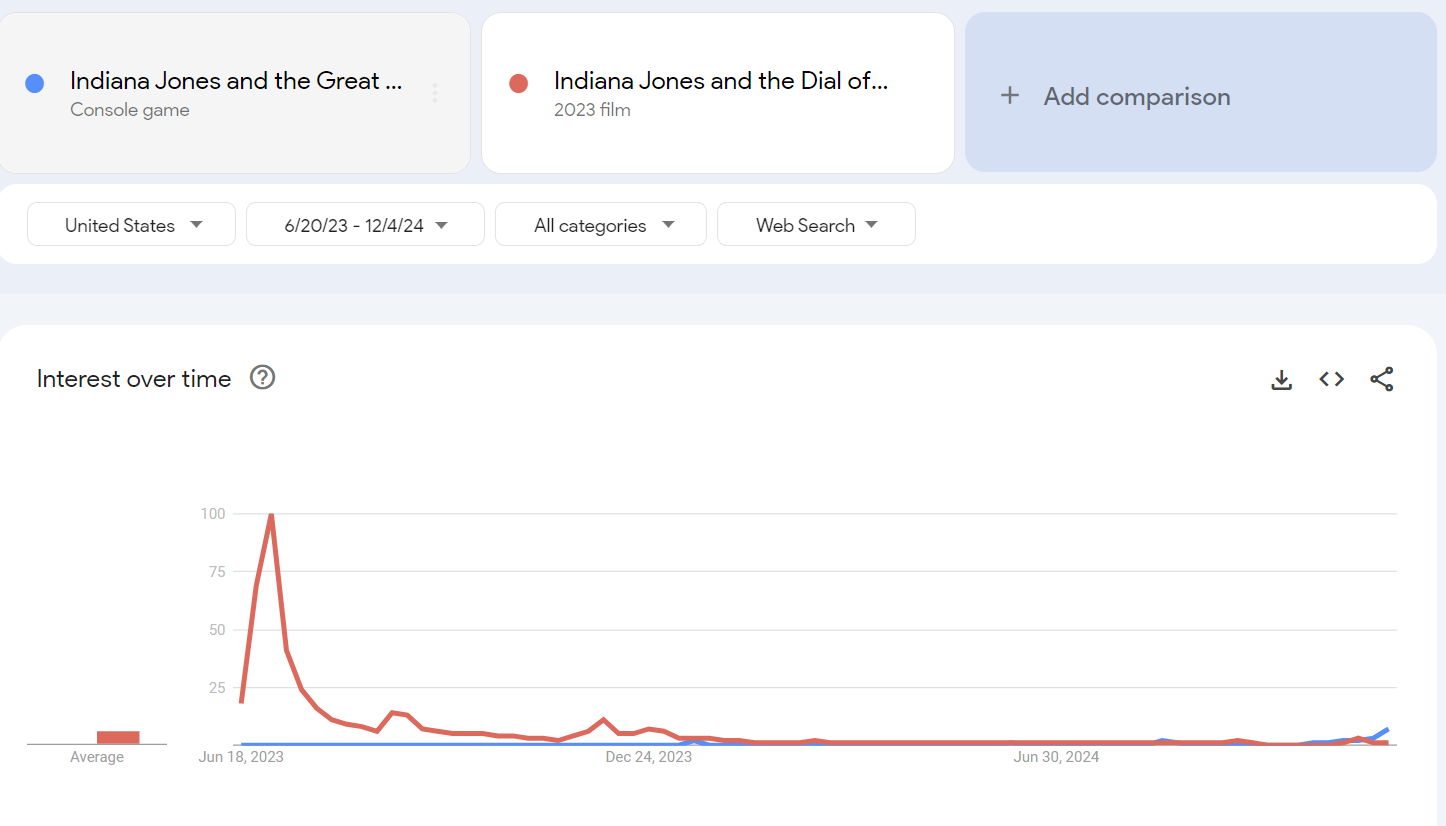Click the Dec 24, 2023 axis label
Viewport: 1446px width, 826px height.
pos(648,757)
